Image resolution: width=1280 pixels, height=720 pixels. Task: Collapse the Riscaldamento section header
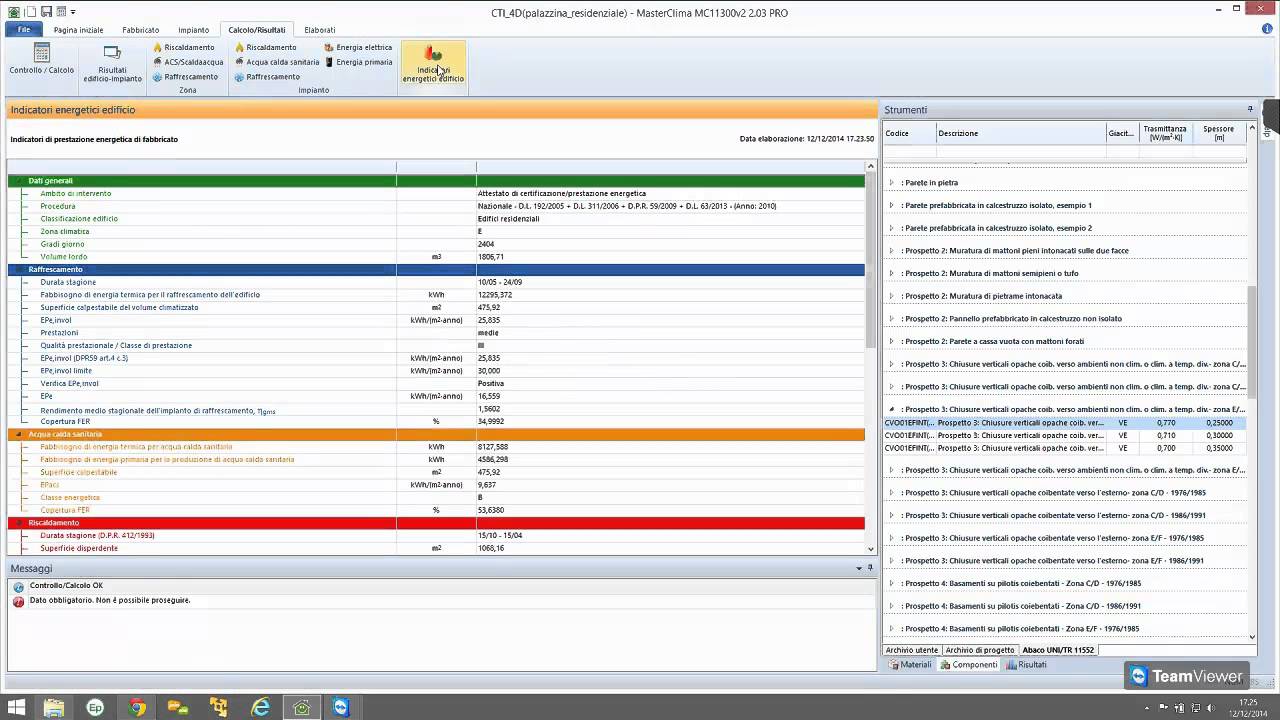(18, 523)
